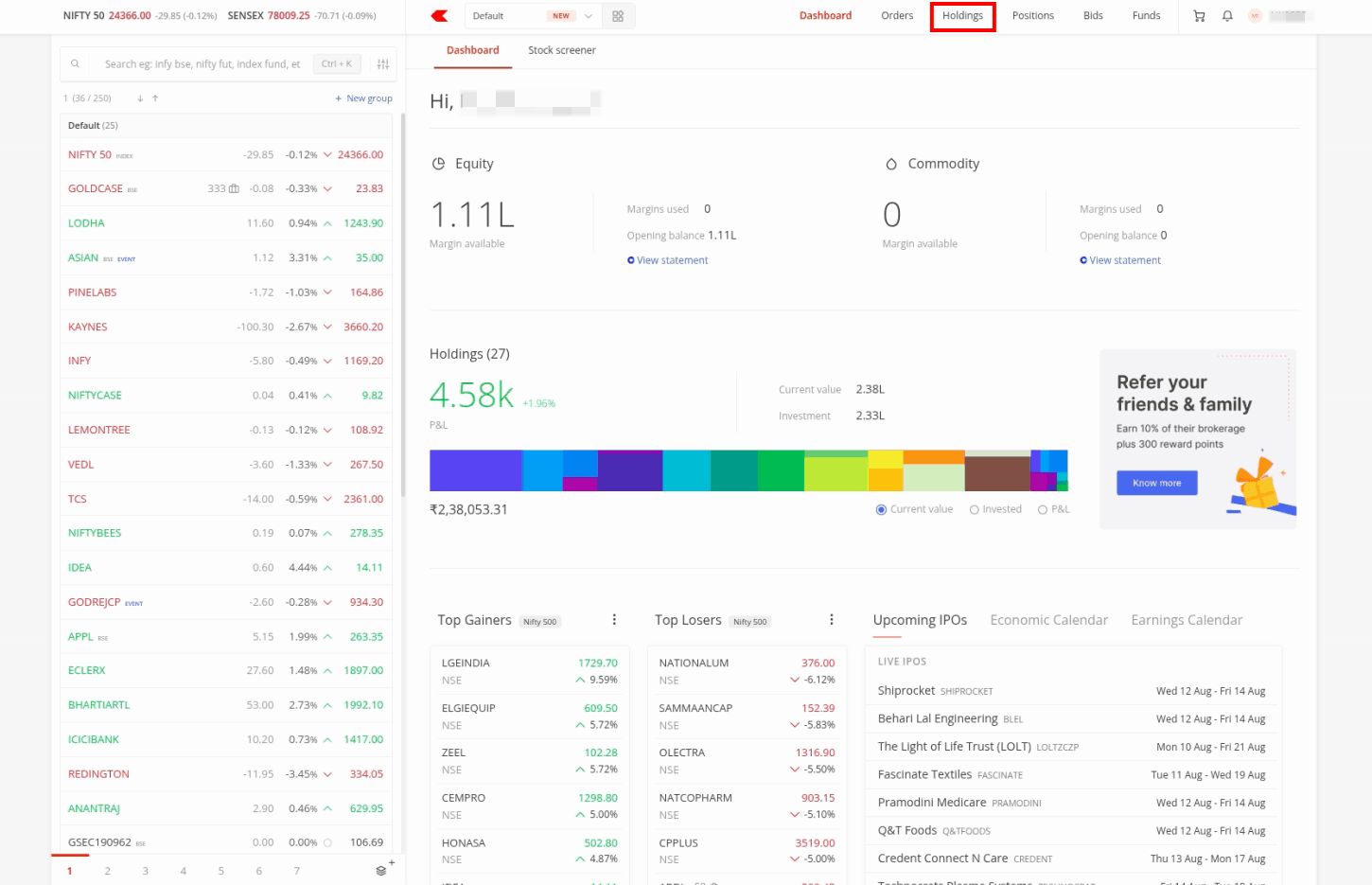
Task: Open Nifty 500 selector for Top Losers
Action: click(x=750, y=622)
